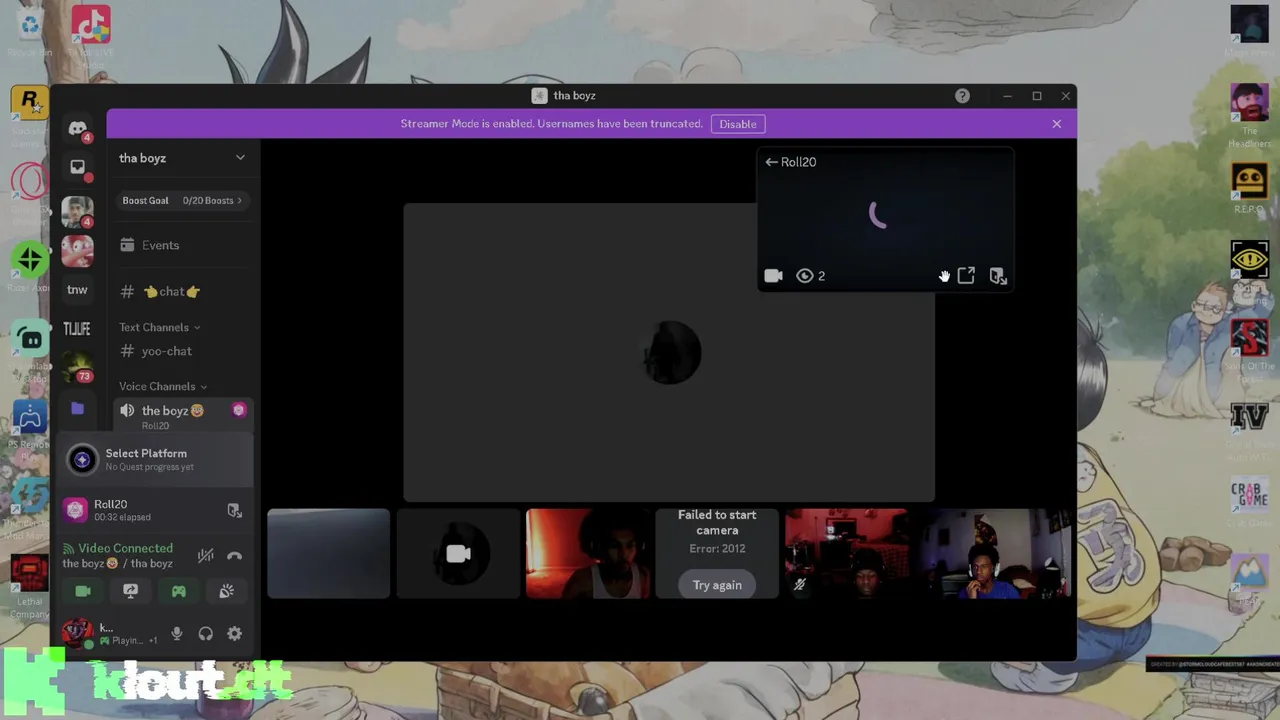Open Crab Game desktop shortcut
This screenshot has height=720, width=1280.
(1249, 503)
